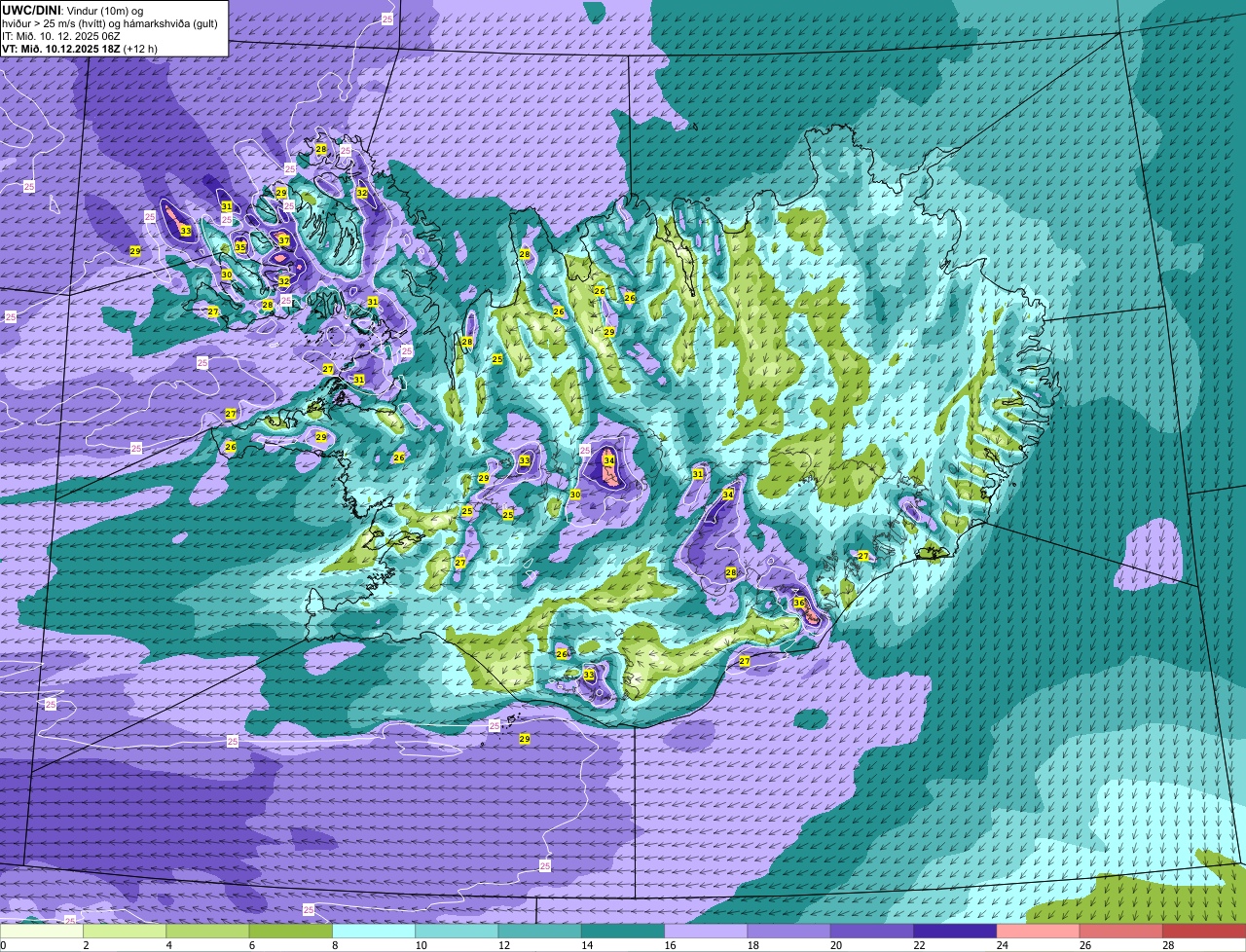Click the 20–22 m/s purple legend swatch
Image resolution: width=1246 pixels, height=952 pixels.
tap(873, 932)
